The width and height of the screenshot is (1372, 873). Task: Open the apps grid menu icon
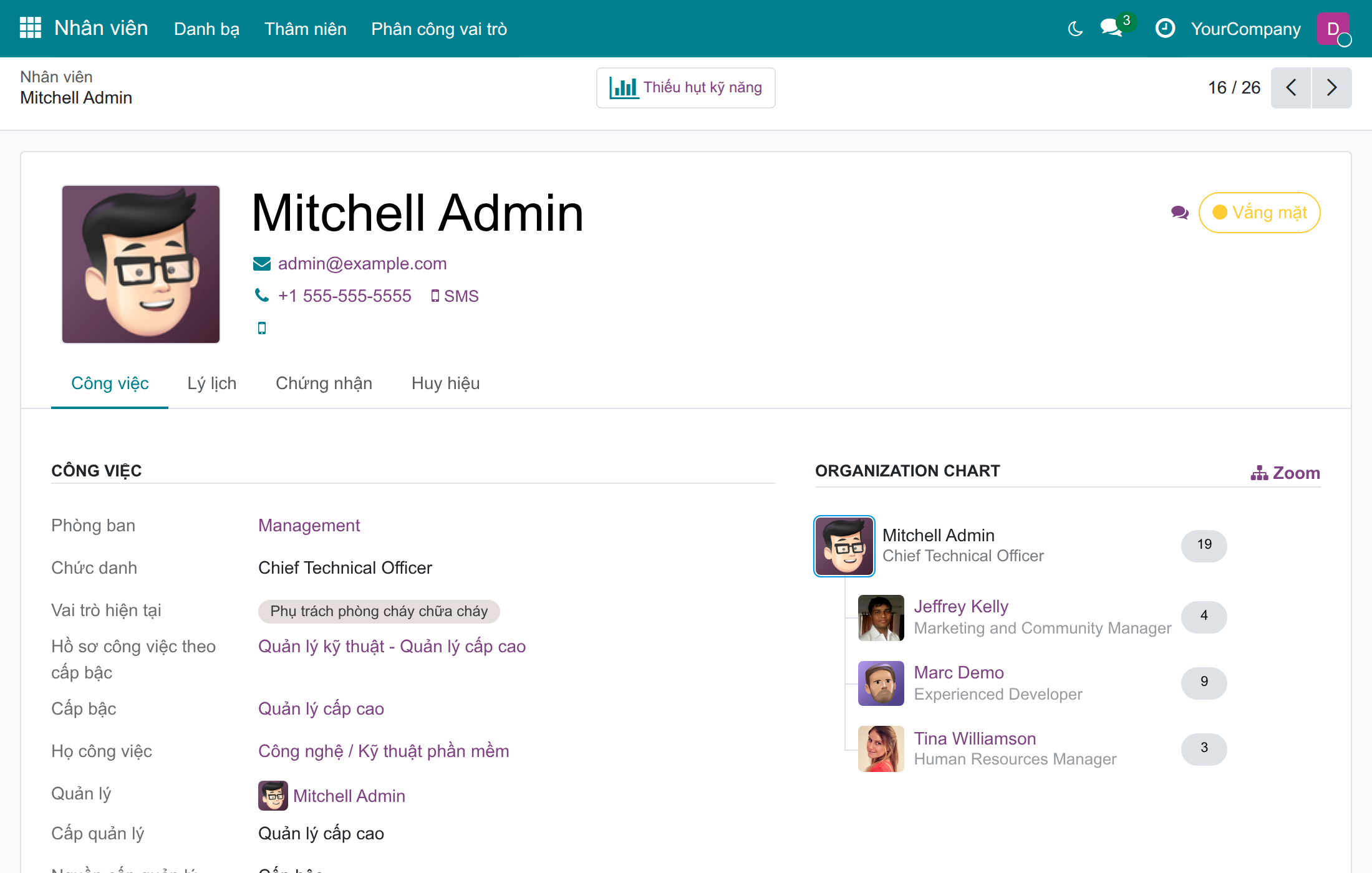[x=30, y=28]
